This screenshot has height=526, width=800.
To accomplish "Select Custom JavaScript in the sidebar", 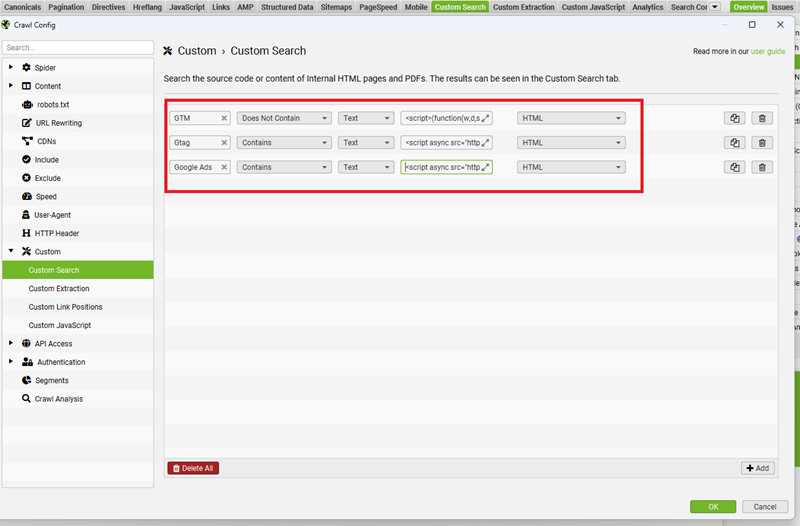I will click(x=78, y=325).
